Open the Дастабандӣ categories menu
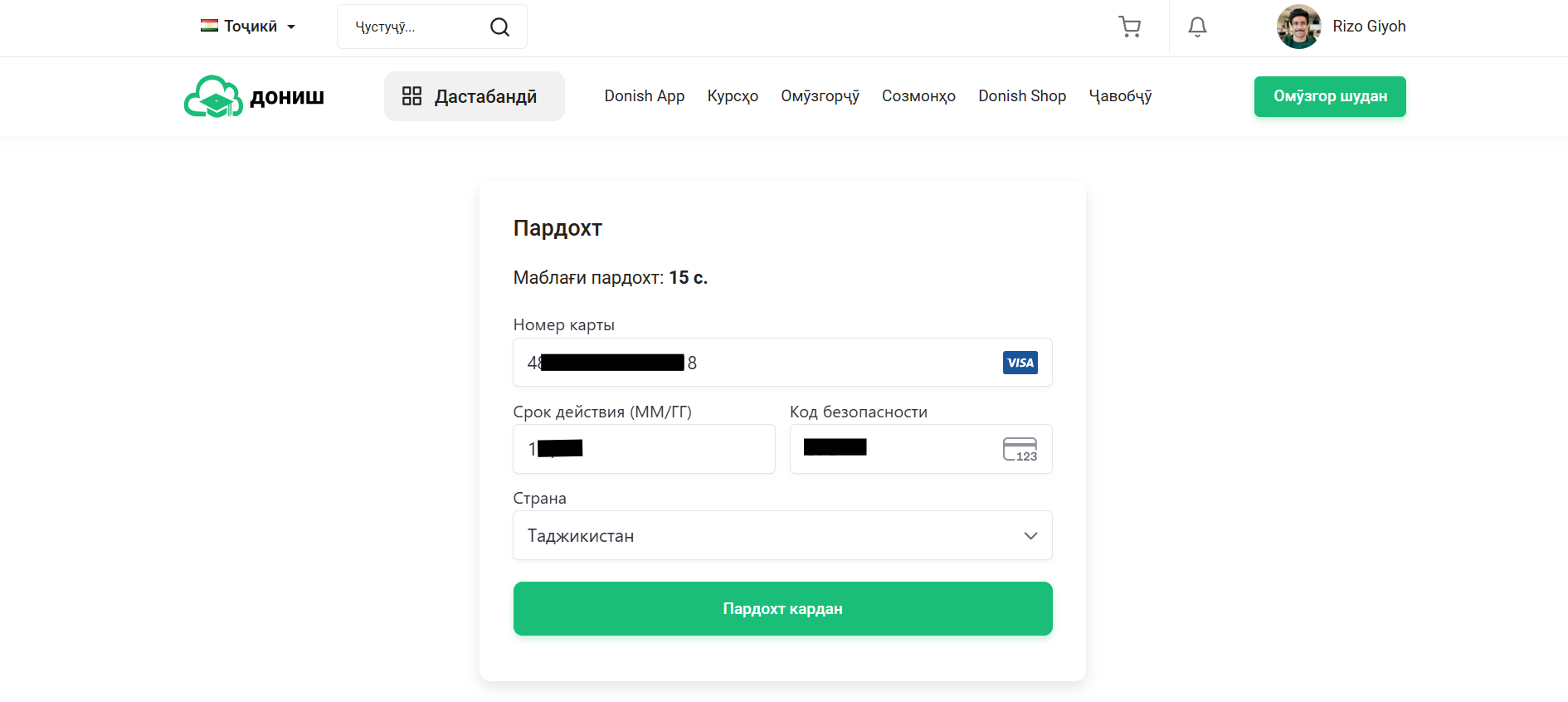This screenshot has height=702, width=1568. click(x=474, y=96)
